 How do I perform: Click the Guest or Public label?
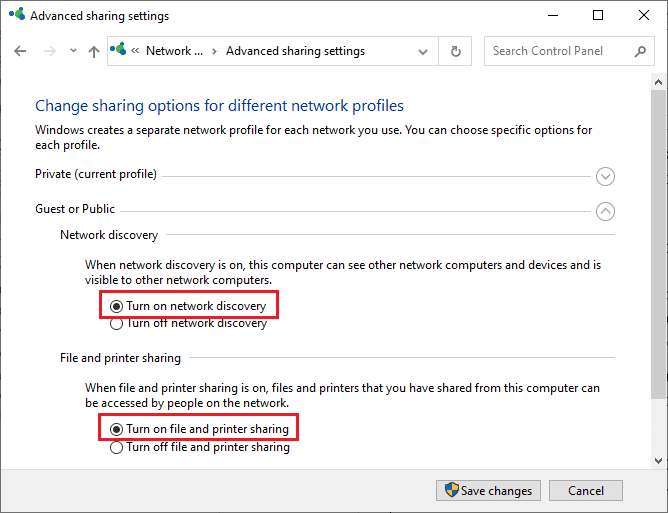(75, 209)
